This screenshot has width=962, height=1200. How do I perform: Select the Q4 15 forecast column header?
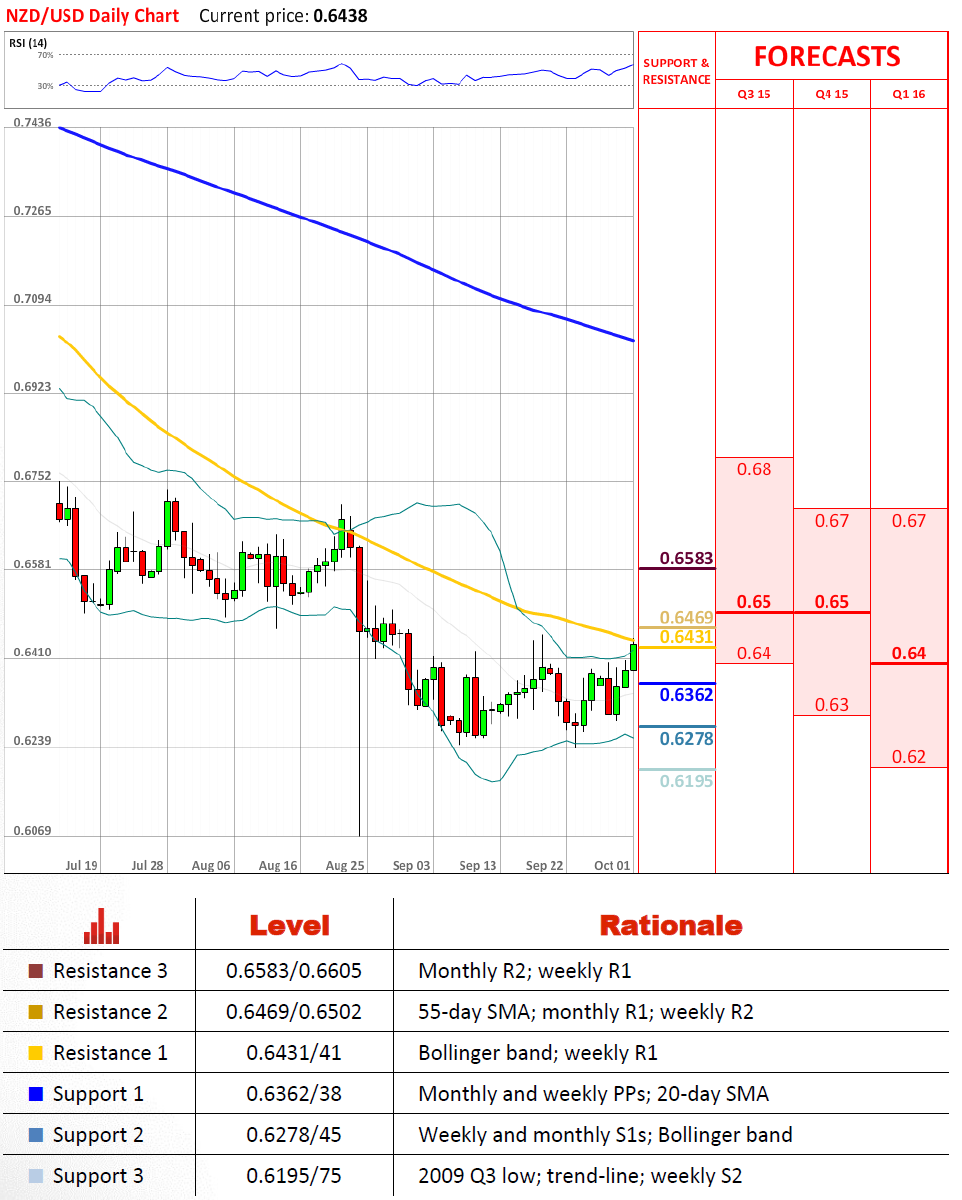click(831, 94)
